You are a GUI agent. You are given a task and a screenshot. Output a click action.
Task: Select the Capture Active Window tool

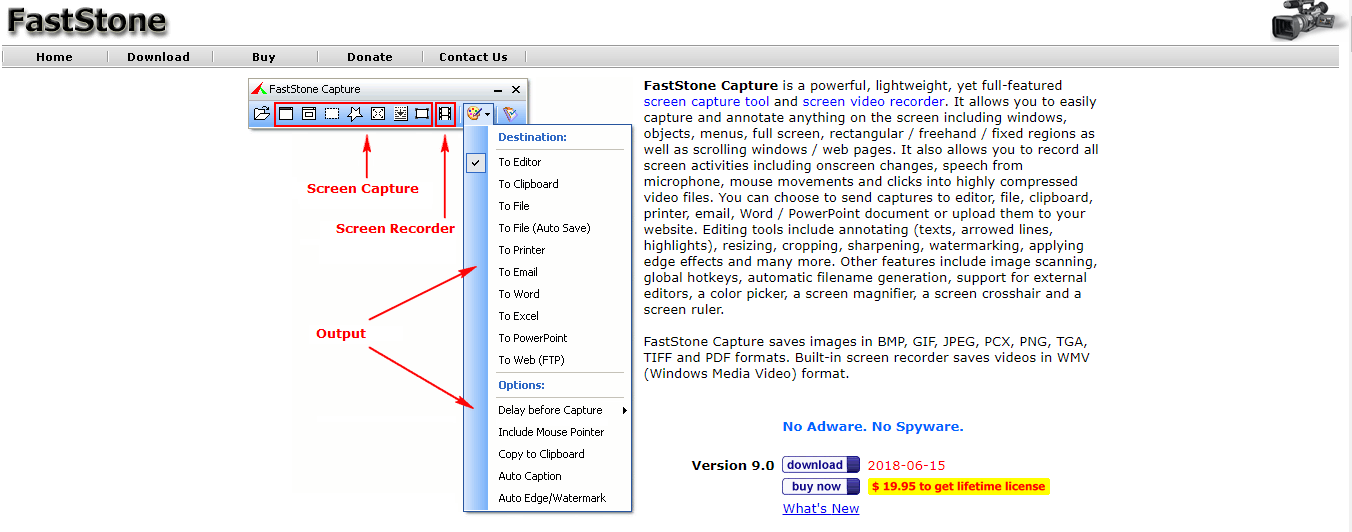click(286, 114)
